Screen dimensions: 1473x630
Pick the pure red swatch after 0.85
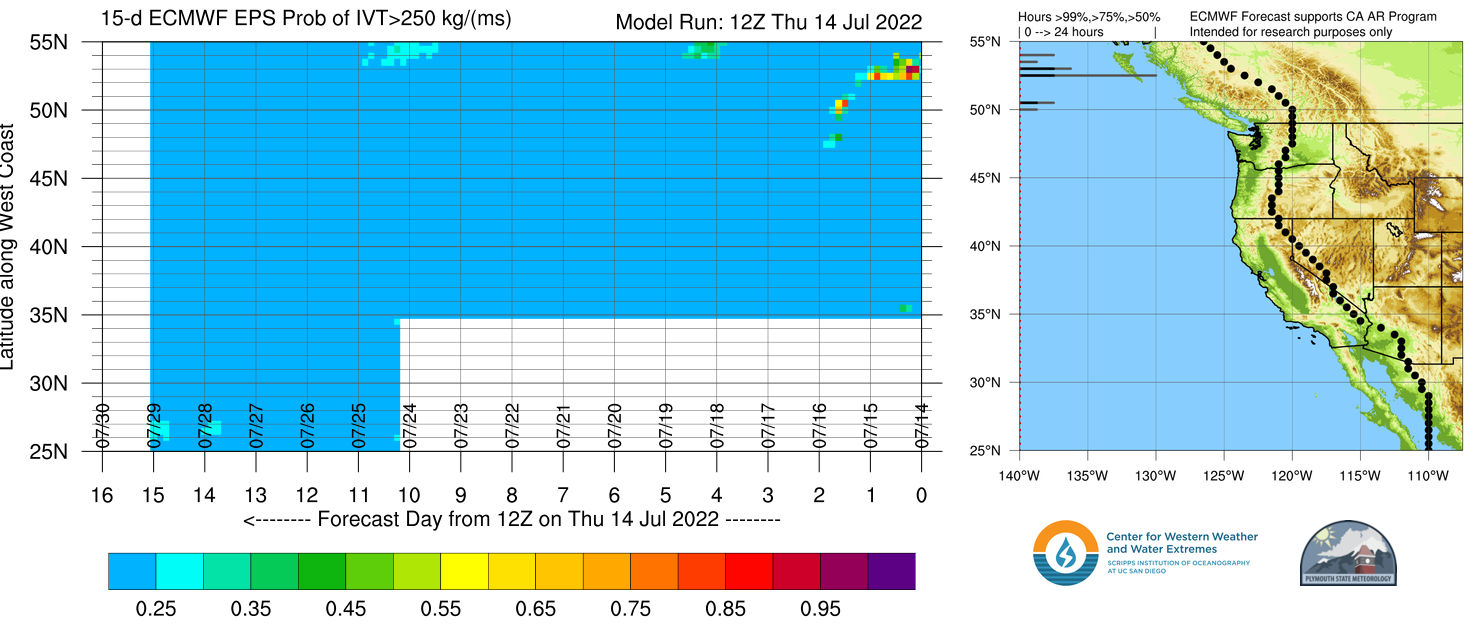(x=749, y=571)
